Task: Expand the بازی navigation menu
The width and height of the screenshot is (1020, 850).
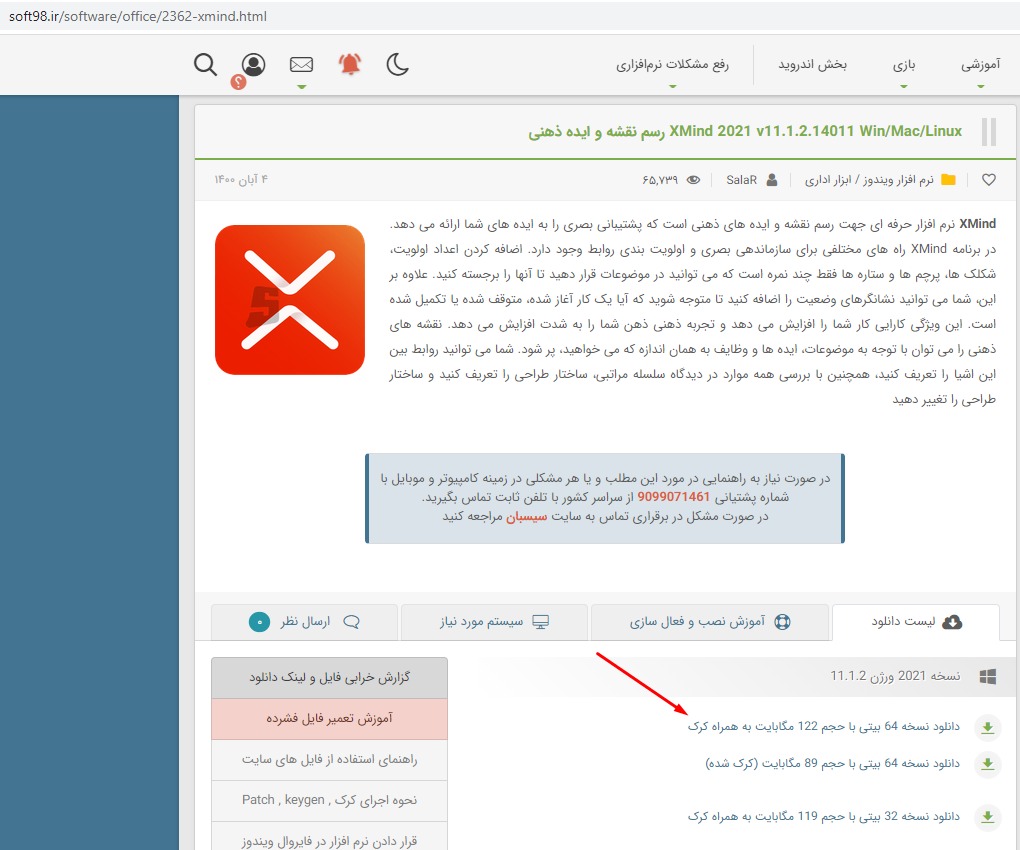Action: point(904,65)
